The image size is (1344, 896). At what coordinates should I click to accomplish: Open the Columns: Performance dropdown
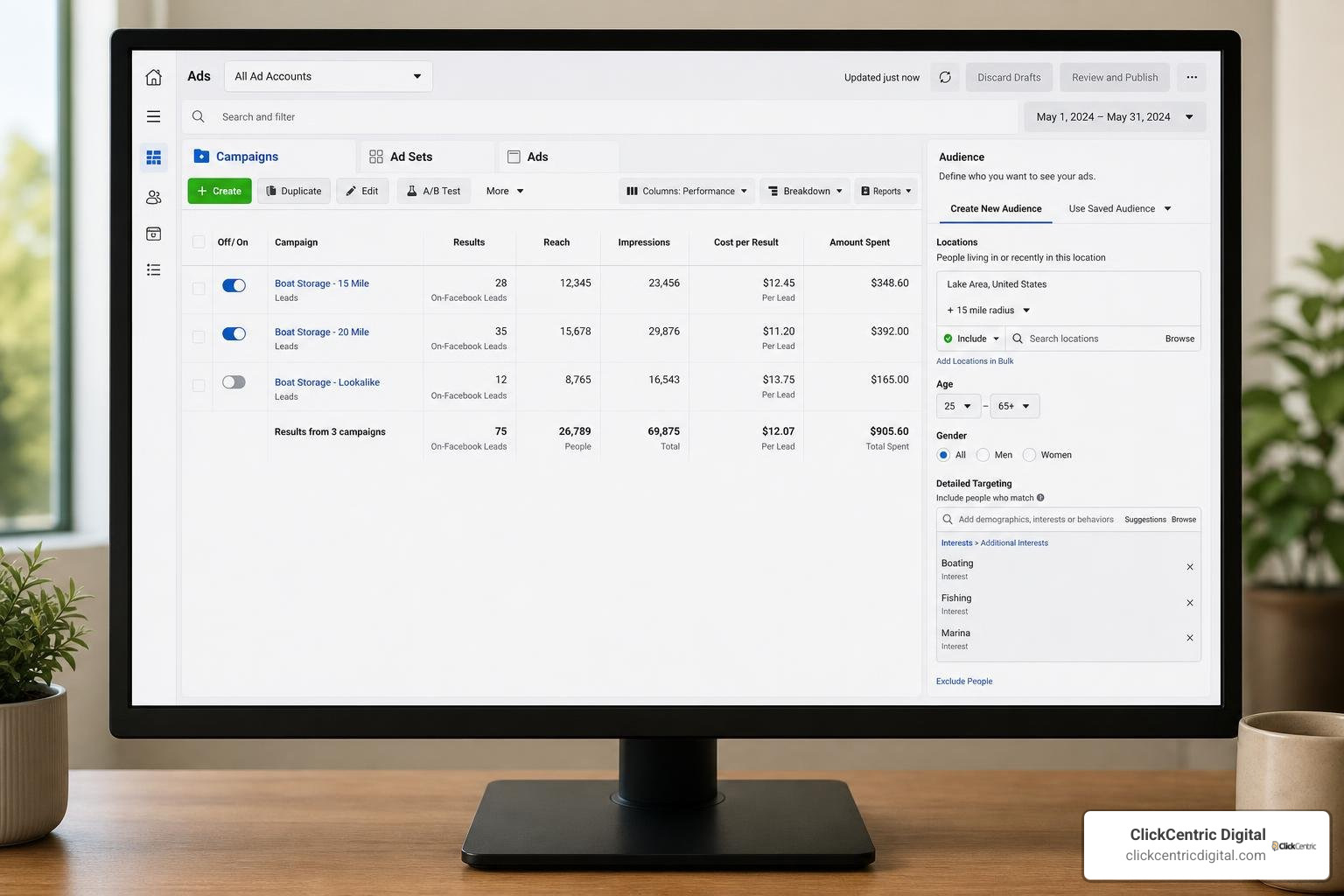click(x=687, y=191)
